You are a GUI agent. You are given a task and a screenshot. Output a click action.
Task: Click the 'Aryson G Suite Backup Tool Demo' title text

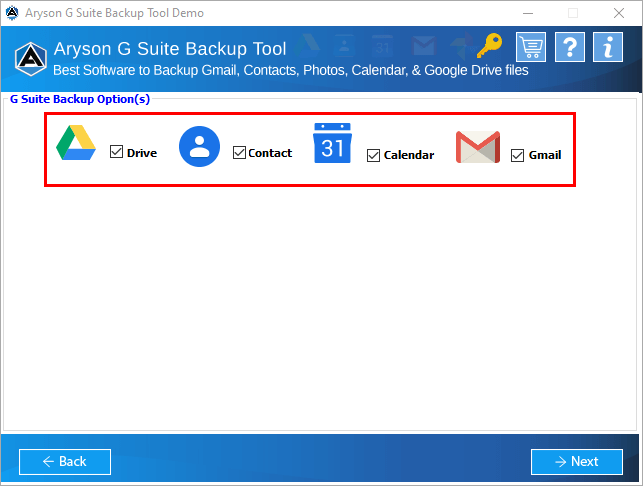pos(114,13)
